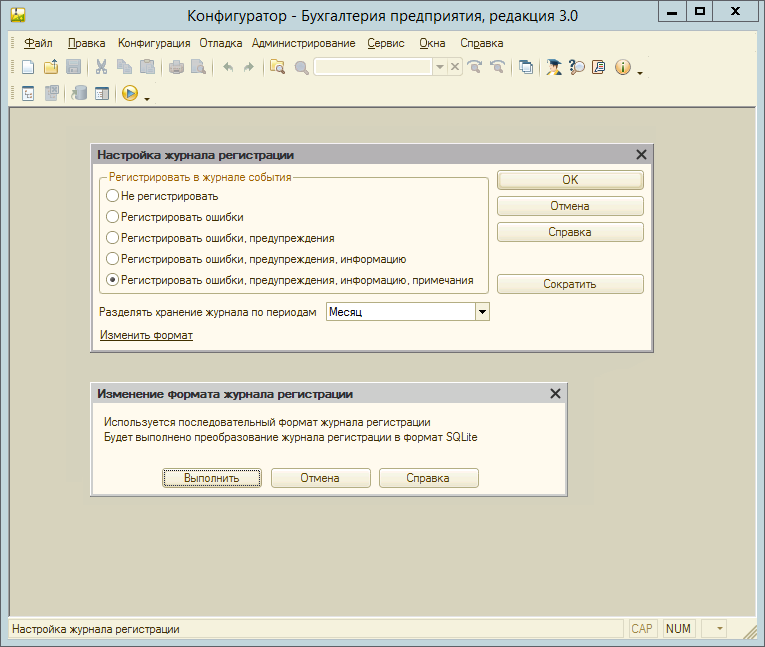This screenshot has width=765, height=647.
Task: Click Справка in Настройка журнала dialog
Action: click(570, 232)
